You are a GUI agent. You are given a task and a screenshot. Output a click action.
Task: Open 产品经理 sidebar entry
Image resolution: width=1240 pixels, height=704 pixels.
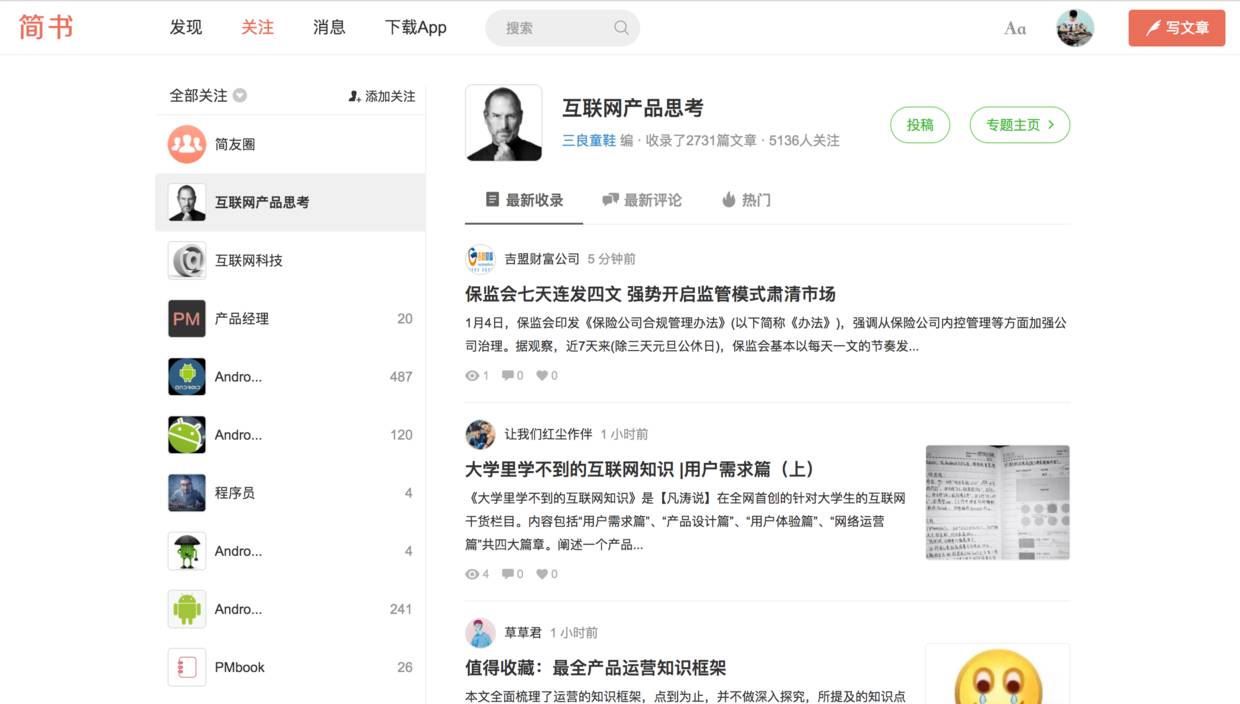coord(290,318)
